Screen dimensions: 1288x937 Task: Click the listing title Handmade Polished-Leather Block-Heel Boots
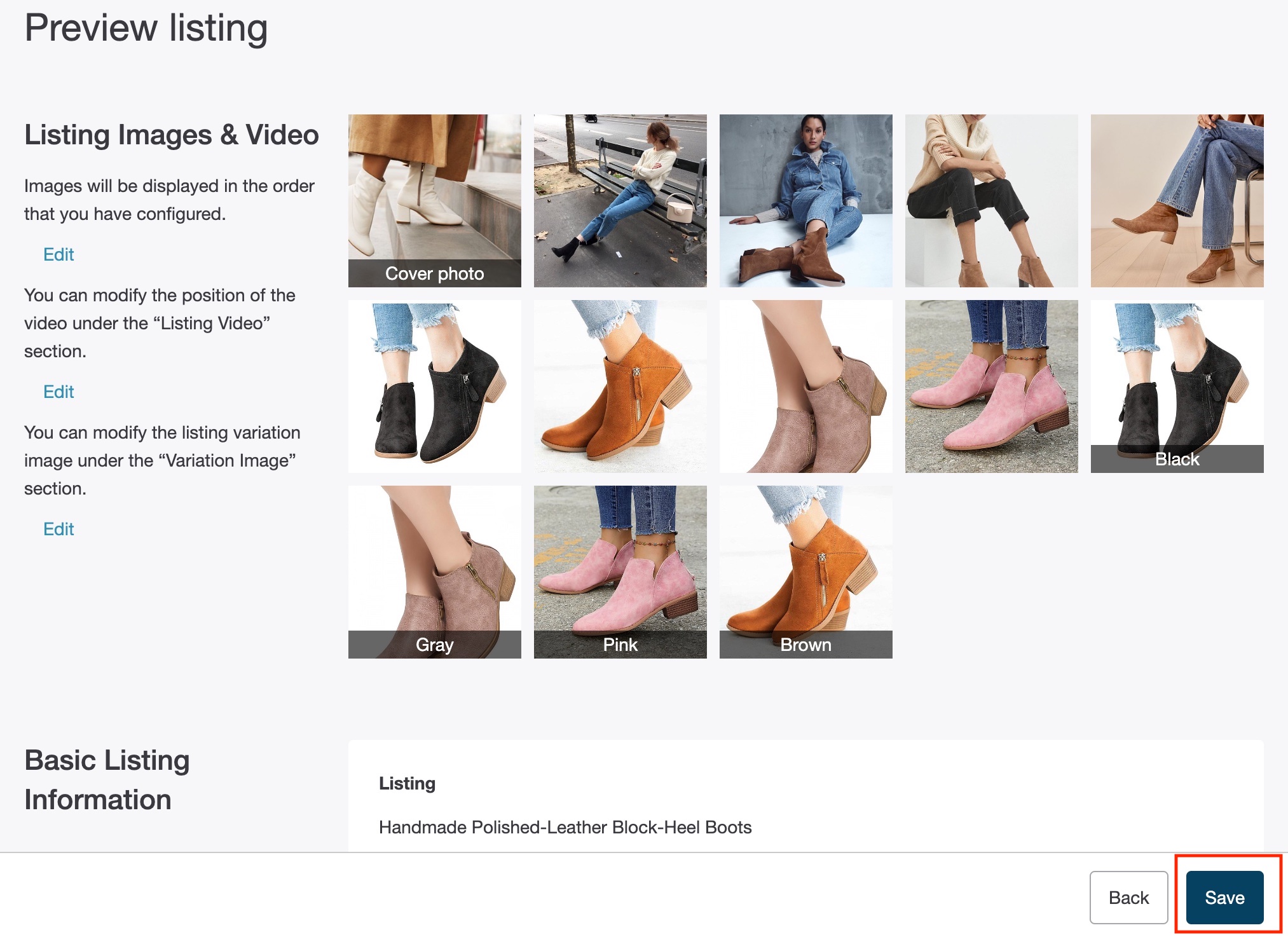click(x=565, y=827)
